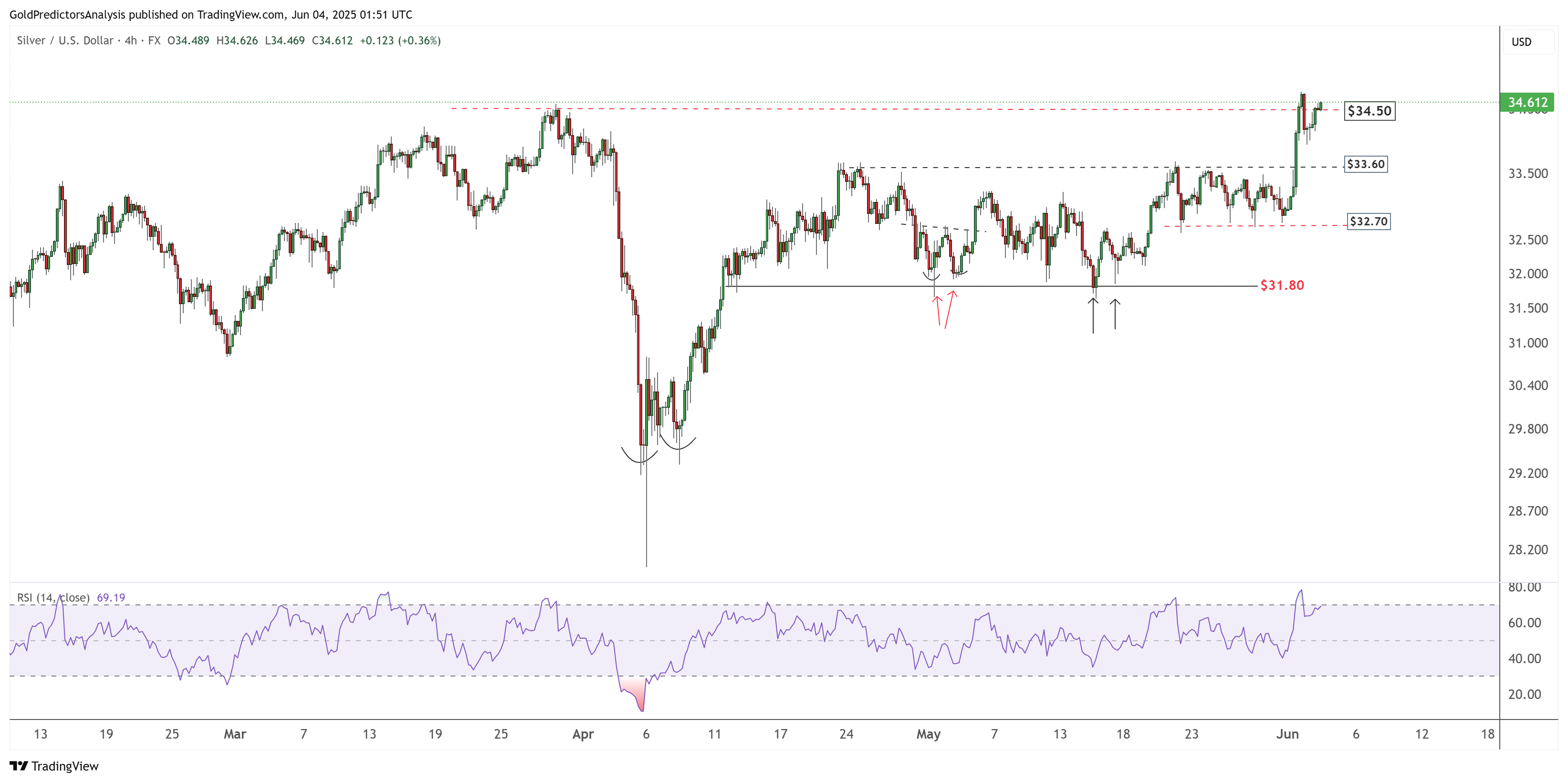Click the red $31.80 support label
Image resolution: width=1568 pixels, height=783 pixels.
coord(1282,285)
